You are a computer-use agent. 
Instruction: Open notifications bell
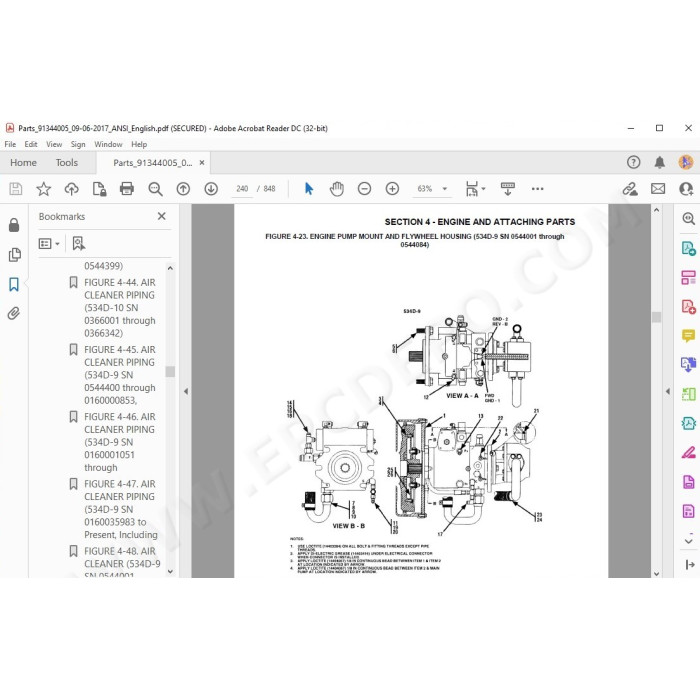click(659, 162)
